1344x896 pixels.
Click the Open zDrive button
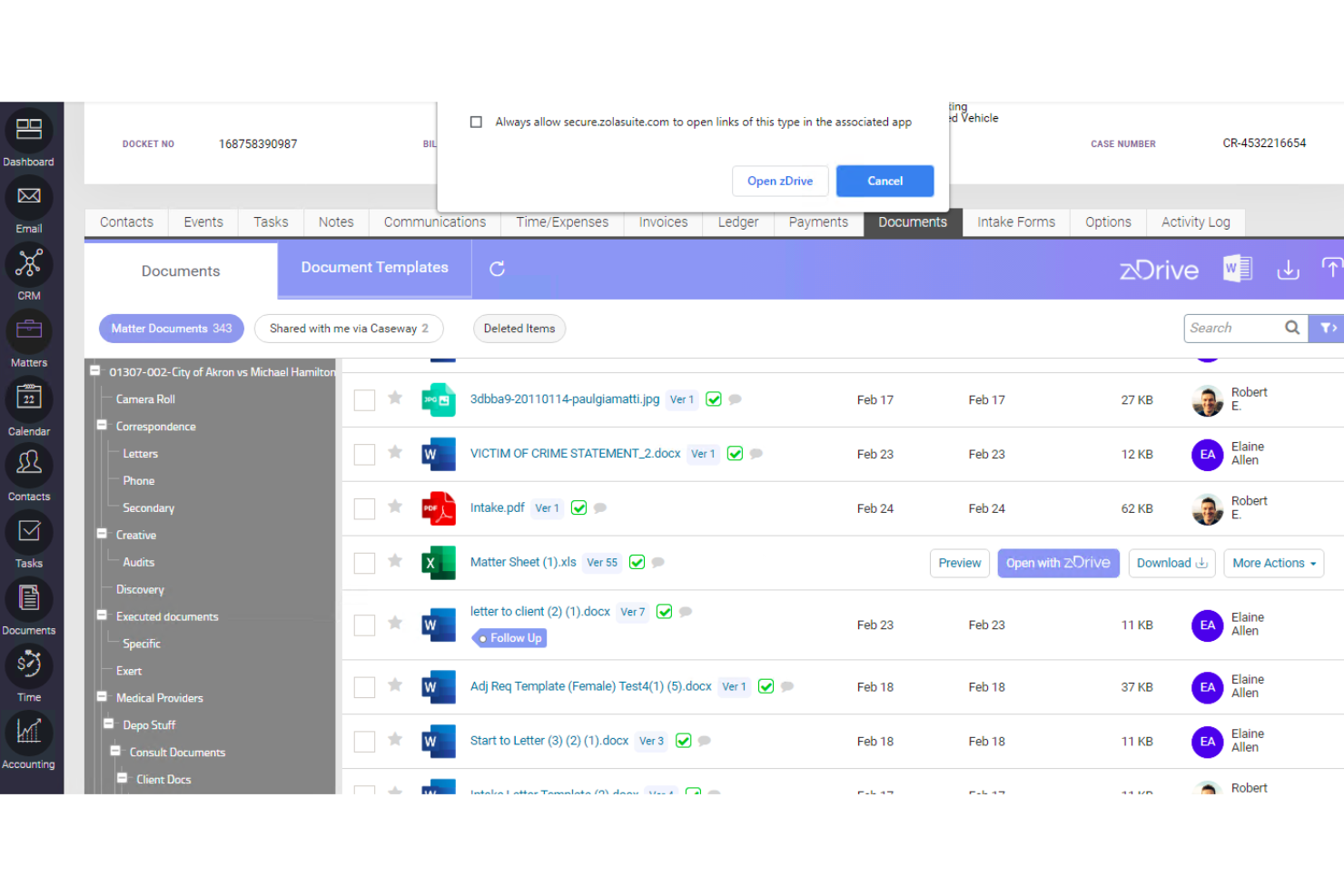(x=779, y=181)
